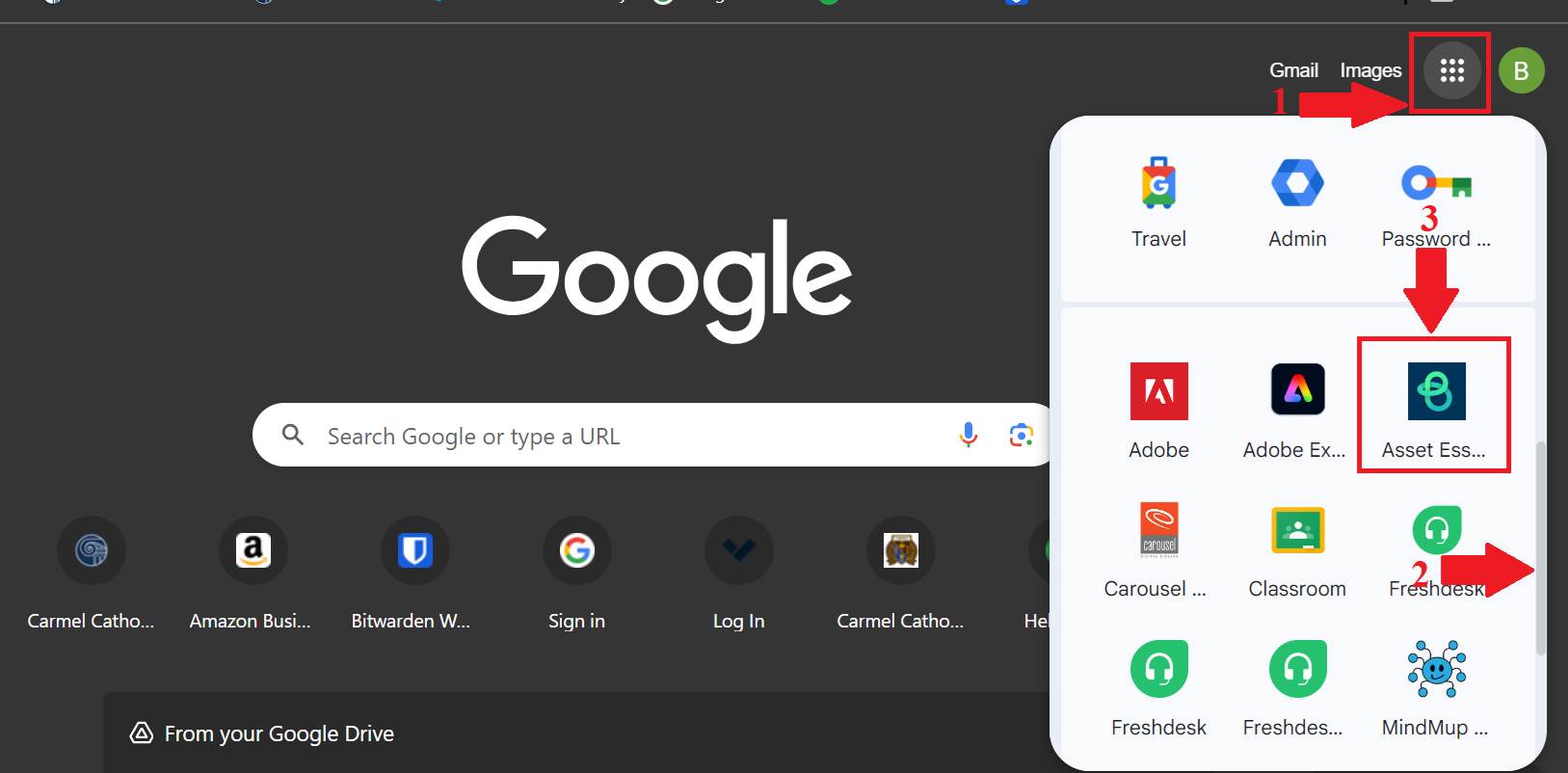
Task: Open the Amazon Busi... shortcut
Action: [x=252, y=574]
